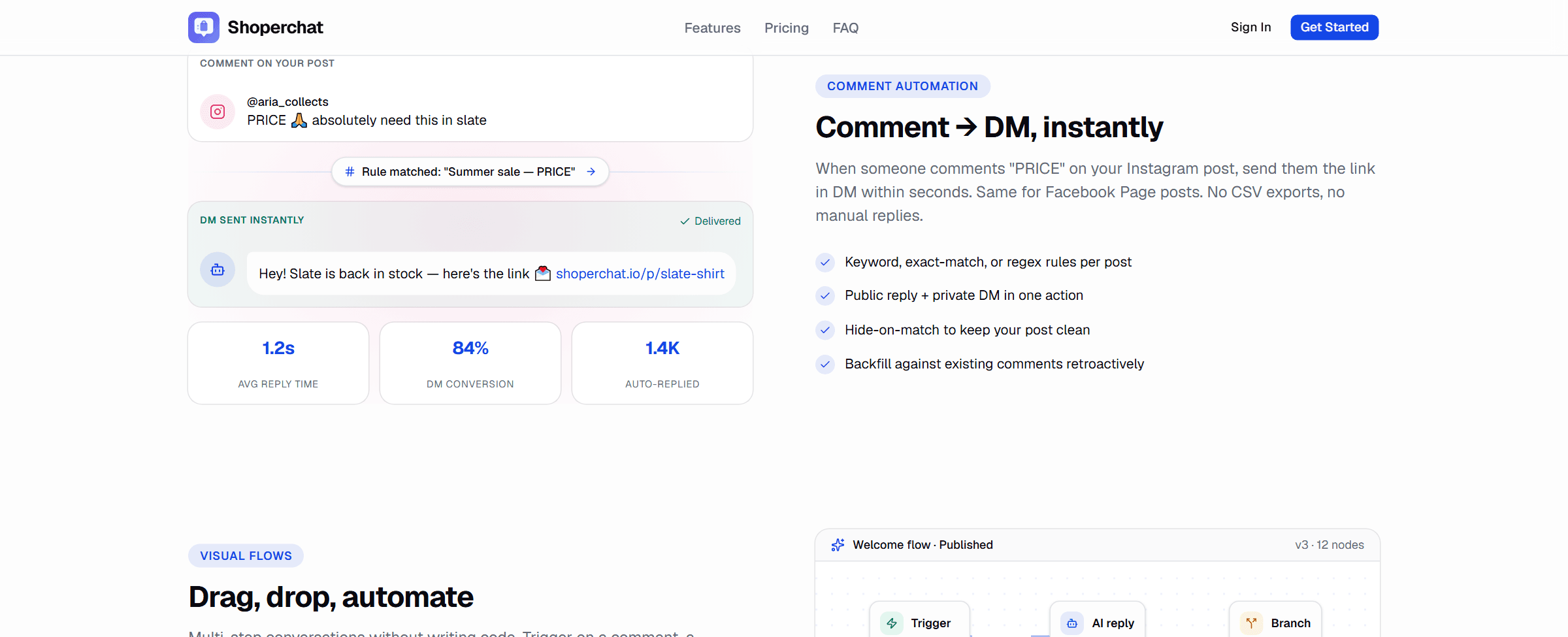
Task: Open the Pricing nav item
Action: click(787, 28)
